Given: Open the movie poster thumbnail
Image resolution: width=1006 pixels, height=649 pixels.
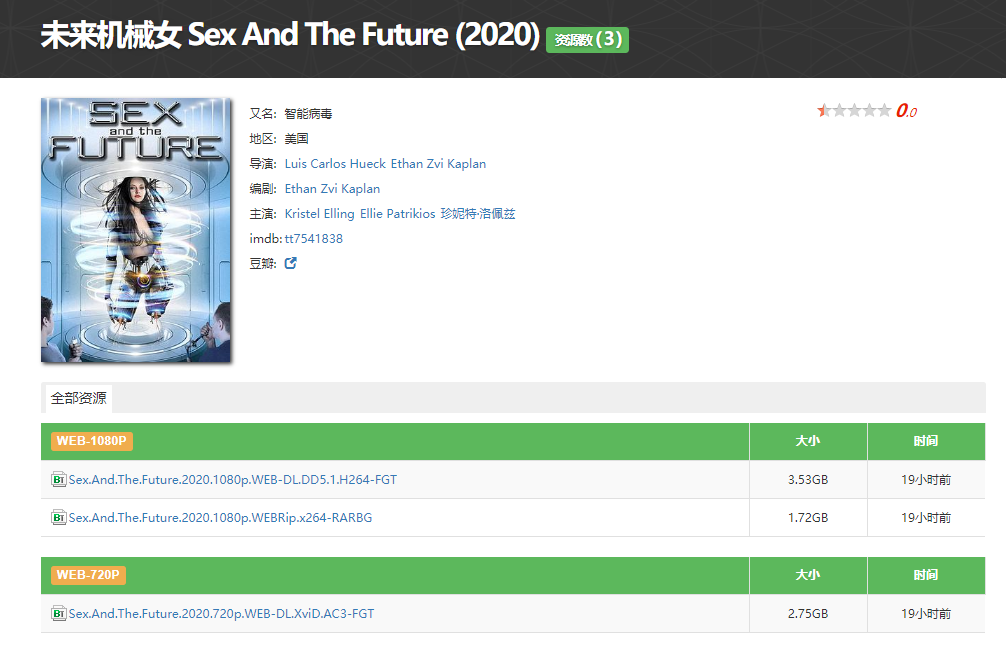Looking at the screenshot, I should coord(136,230).
